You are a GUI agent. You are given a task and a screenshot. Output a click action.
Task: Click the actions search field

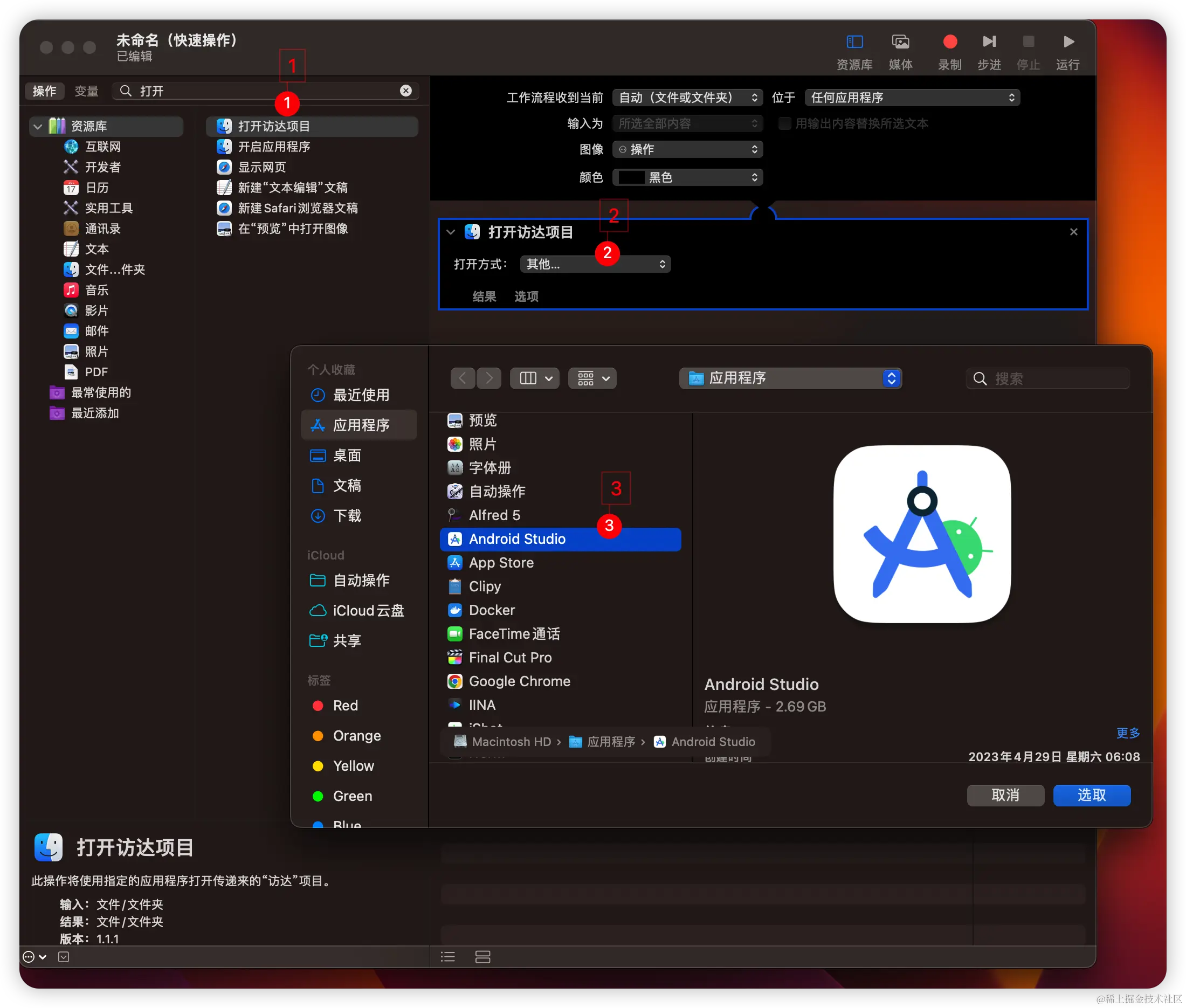(x=266, y=91)
